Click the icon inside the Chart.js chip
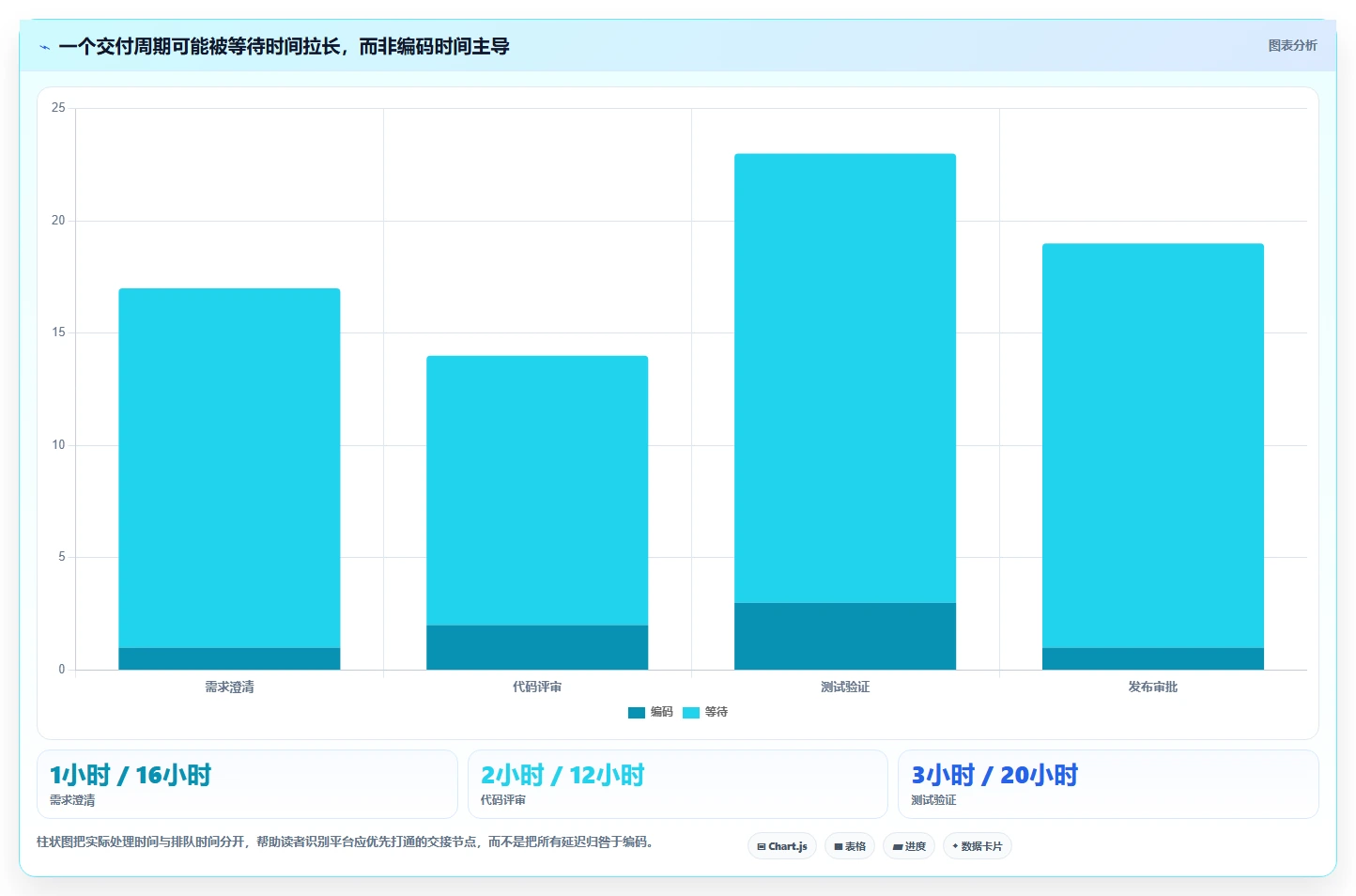 point(762,847)
